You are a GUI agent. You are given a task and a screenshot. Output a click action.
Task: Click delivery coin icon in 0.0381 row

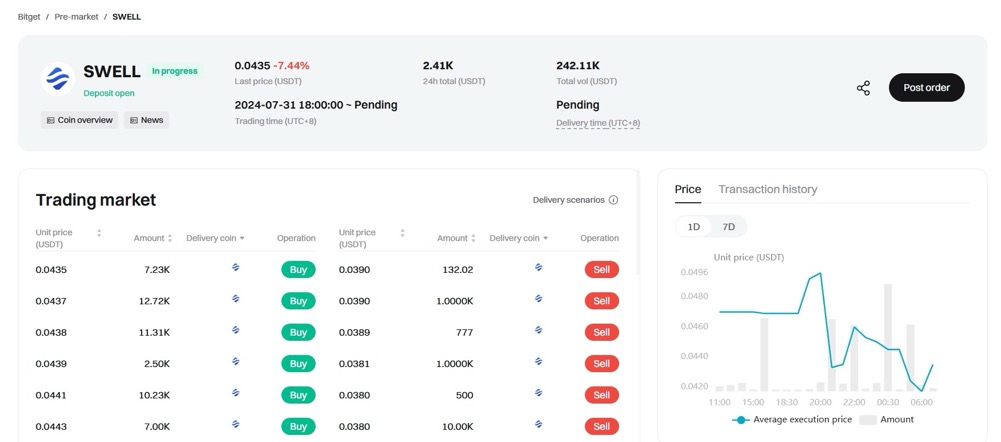coord(538,362)
